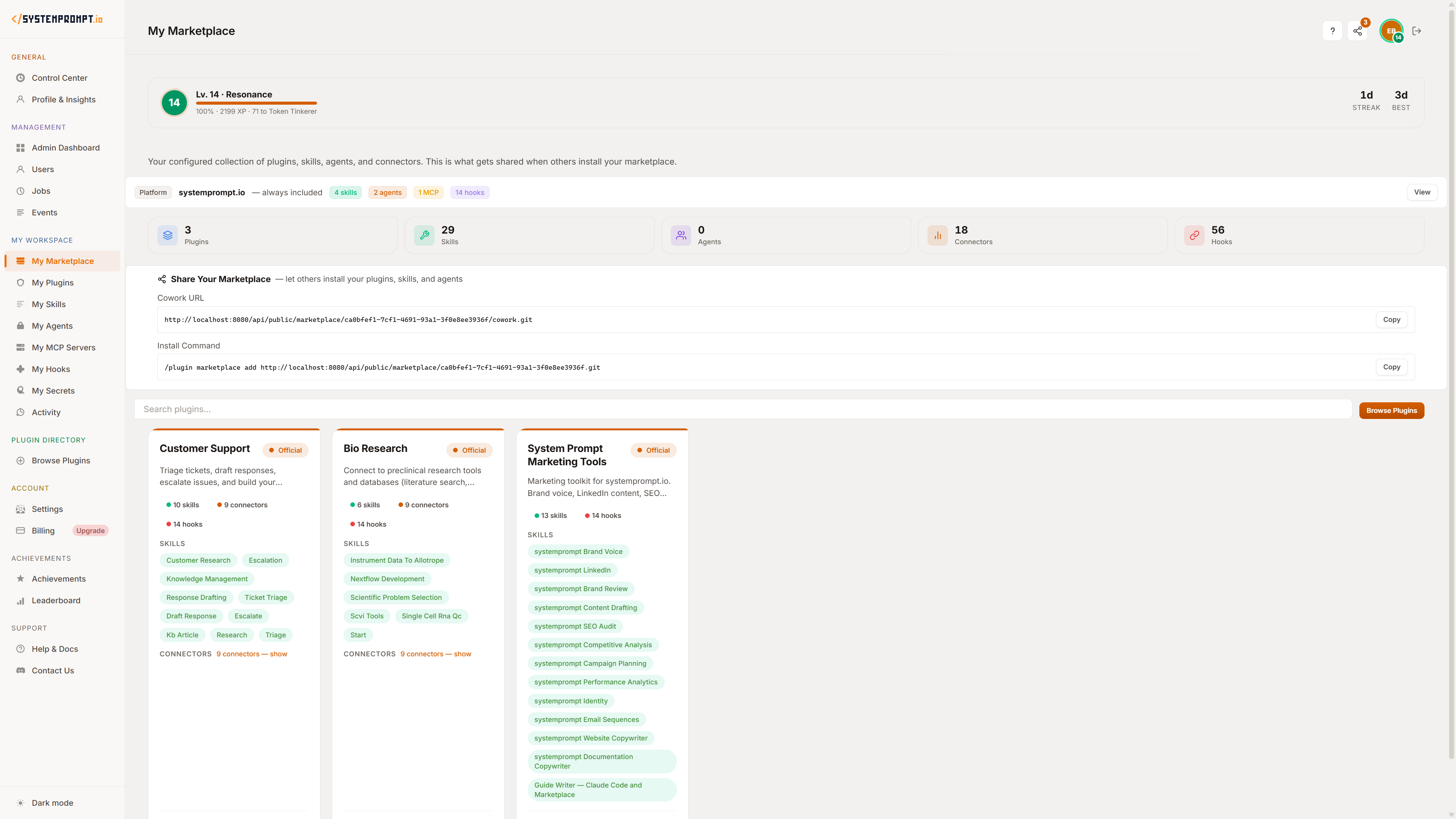The height and width of the screenshot is (819, 1456).
Task: Click the avatar showing level 14
Action: (x=1391, y=30)
